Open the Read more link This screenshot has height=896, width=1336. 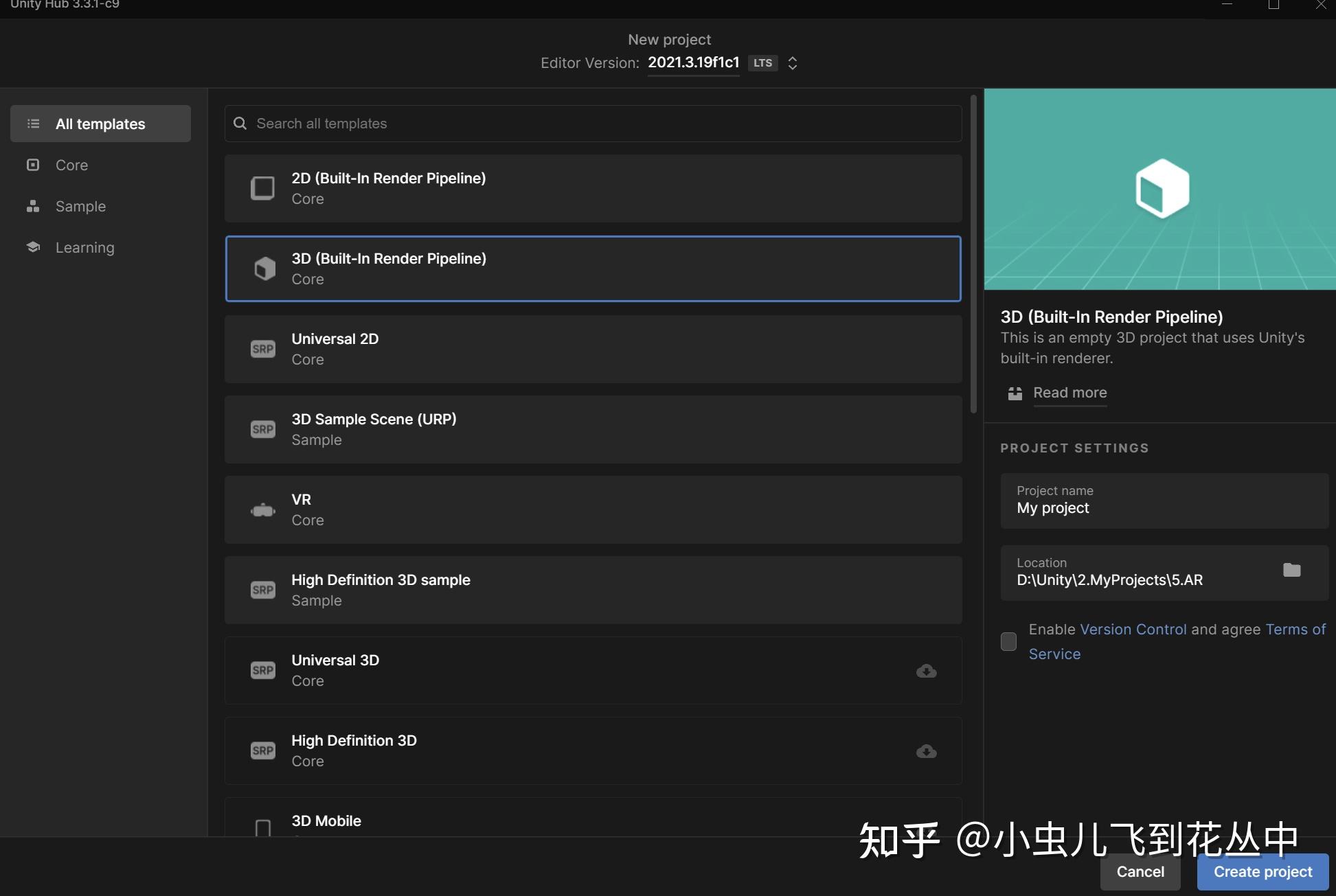(x=1069, y=393)
